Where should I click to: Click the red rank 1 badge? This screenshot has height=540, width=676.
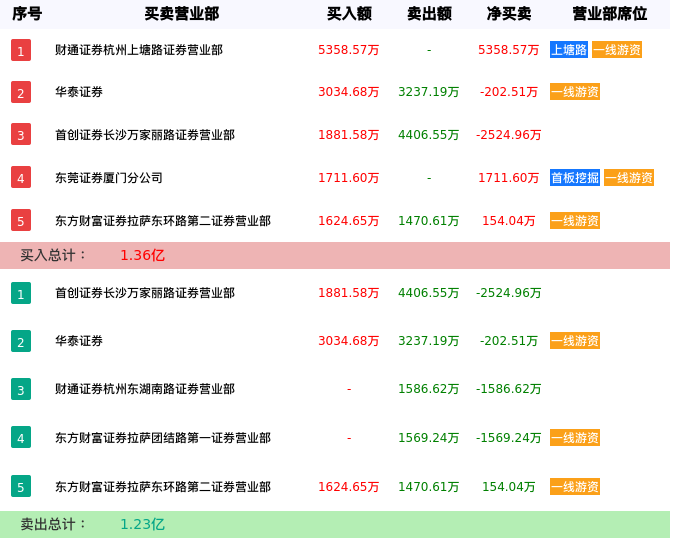[21, 50]
